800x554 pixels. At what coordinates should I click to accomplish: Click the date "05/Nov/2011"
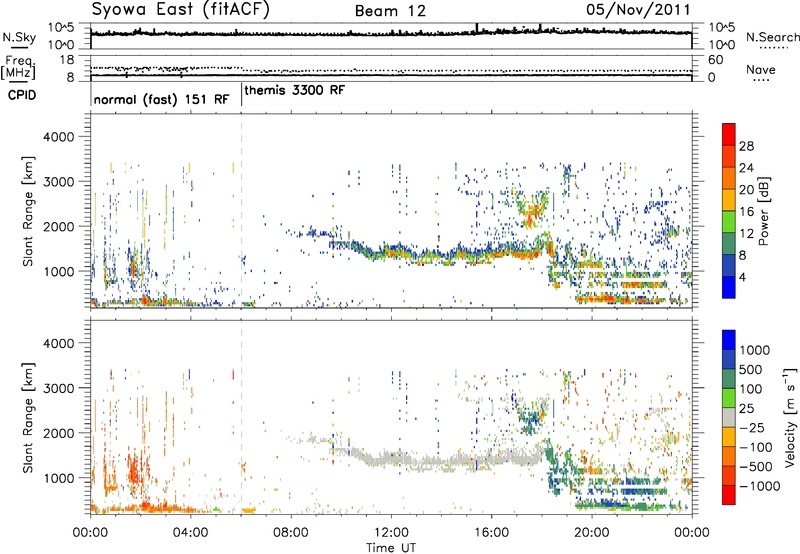tap(638, 9)
